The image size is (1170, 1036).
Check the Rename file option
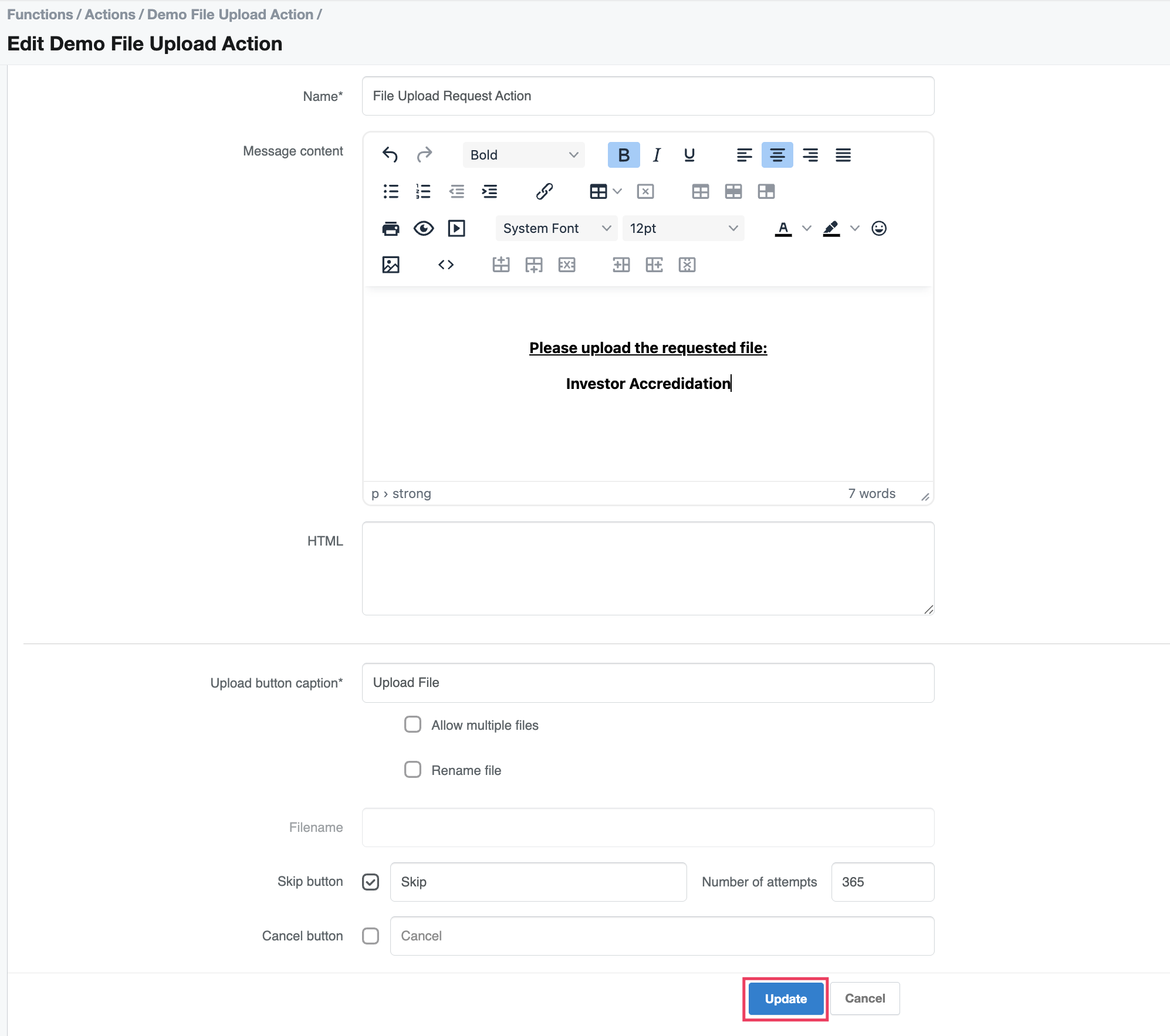[412, 770]
